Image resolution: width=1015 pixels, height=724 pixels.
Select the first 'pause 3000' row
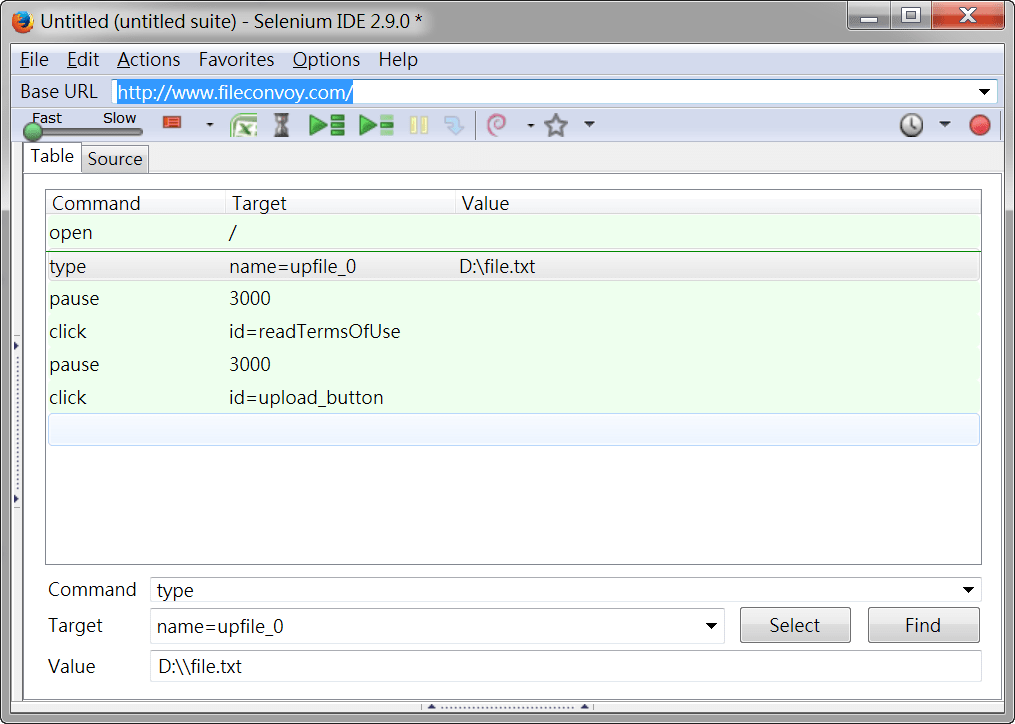coord(513,299)
